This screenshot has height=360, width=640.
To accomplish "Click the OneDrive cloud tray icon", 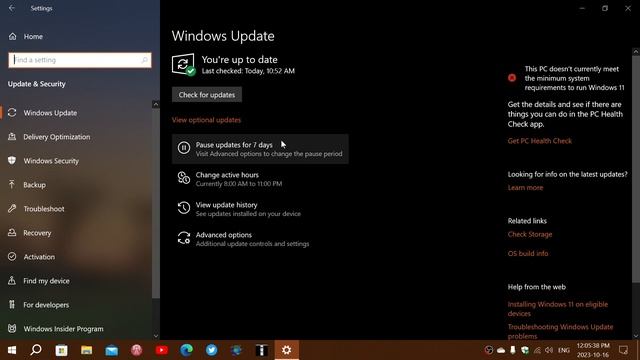I will pyautogui.click(x=501, y=350).
